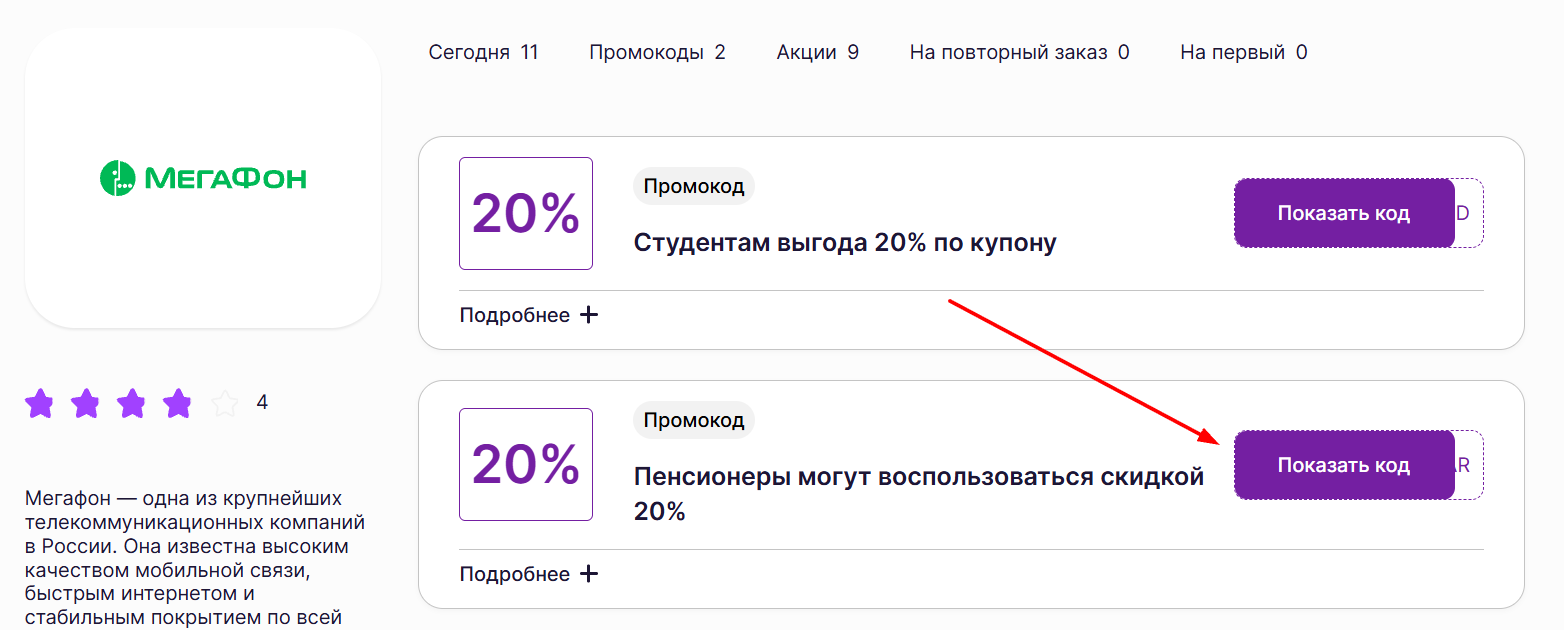Viewport: 1564px width, 630px height.
Task: Click the 20% discount badge on student offer
Action: pos(525,213)
